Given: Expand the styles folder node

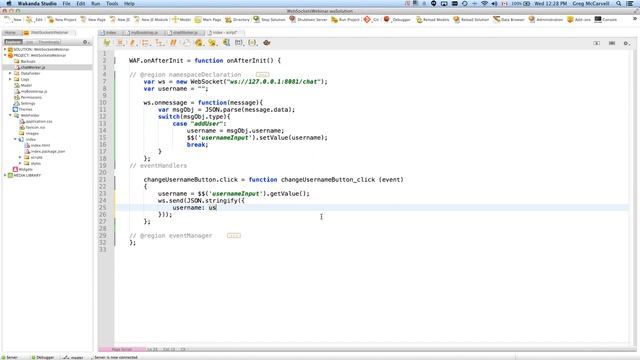Looking at the screenshot, I should coord(20,163).
